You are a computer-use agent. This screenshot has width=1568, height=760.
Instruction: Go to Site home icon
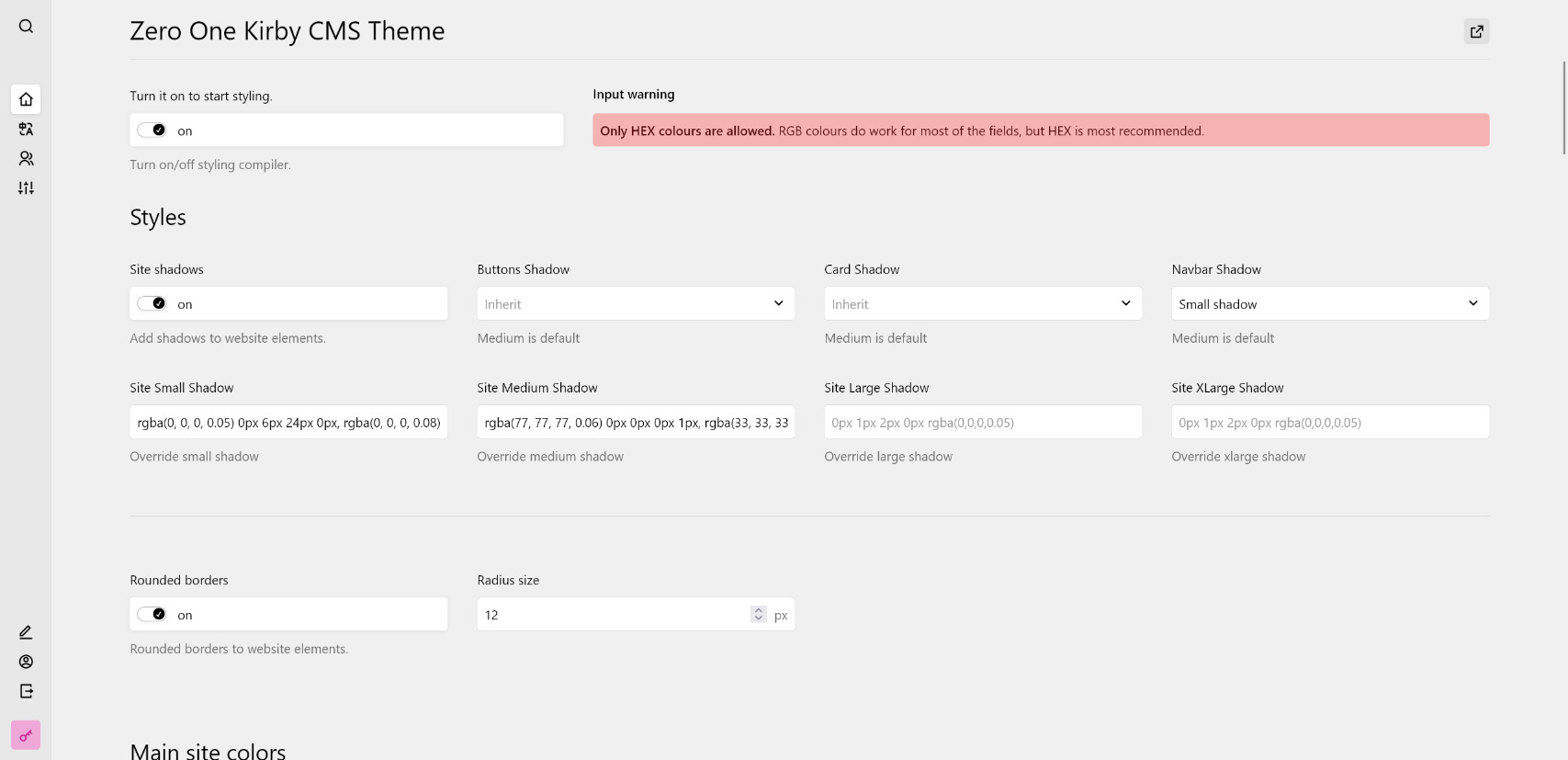pyautogui.click(x=26, y=99)
